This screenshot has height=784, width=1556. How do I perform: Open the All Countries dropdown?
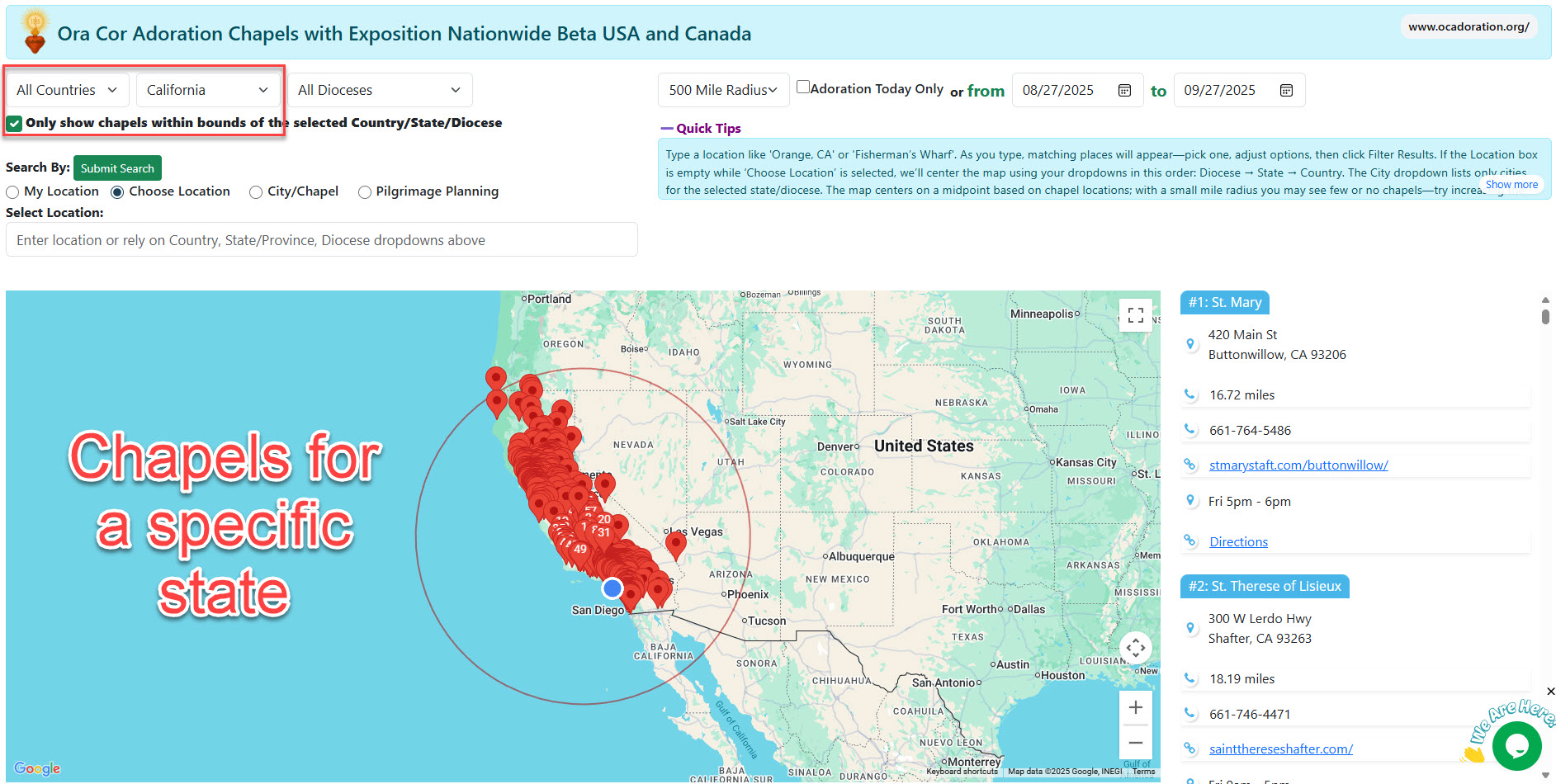pyautogui.click(x=68, y=90)
